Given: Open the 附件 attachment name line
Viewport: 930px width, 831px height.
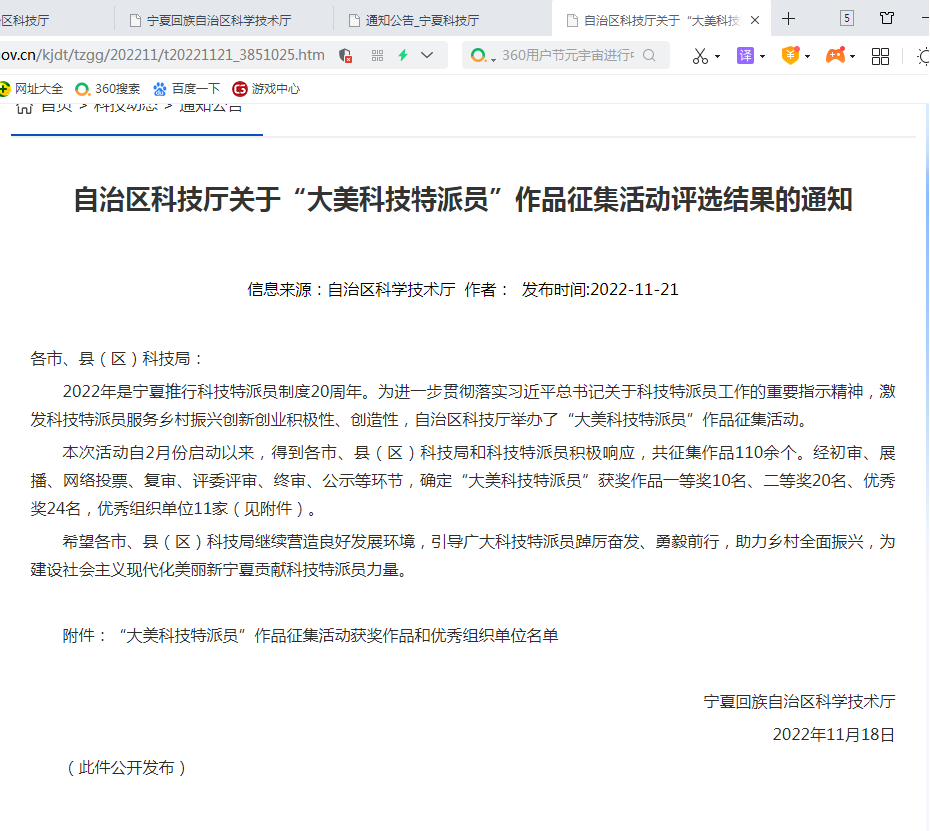Looking at the screenshot, I should coord(338,636).
